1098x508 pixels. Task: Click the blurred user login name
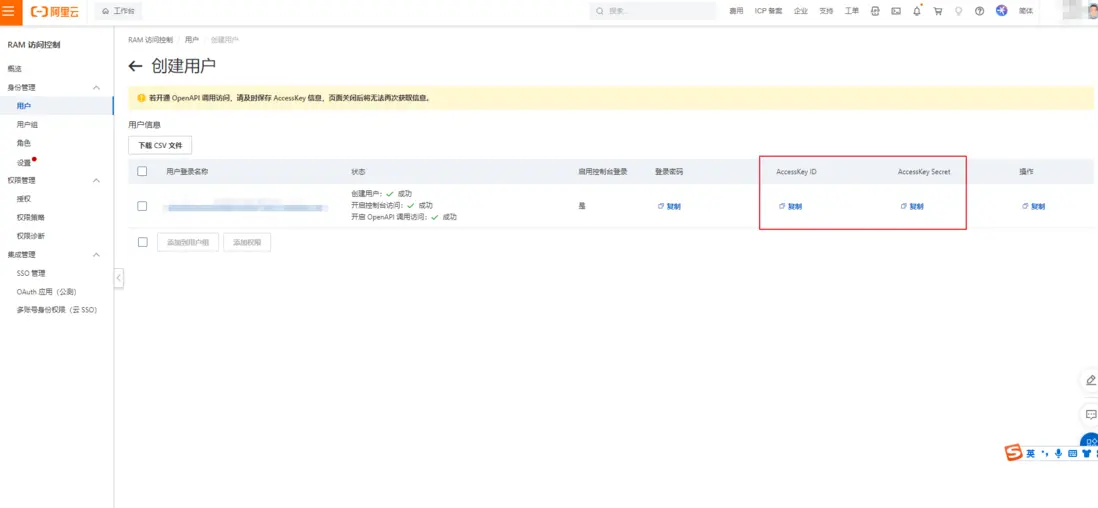[245, 207]
